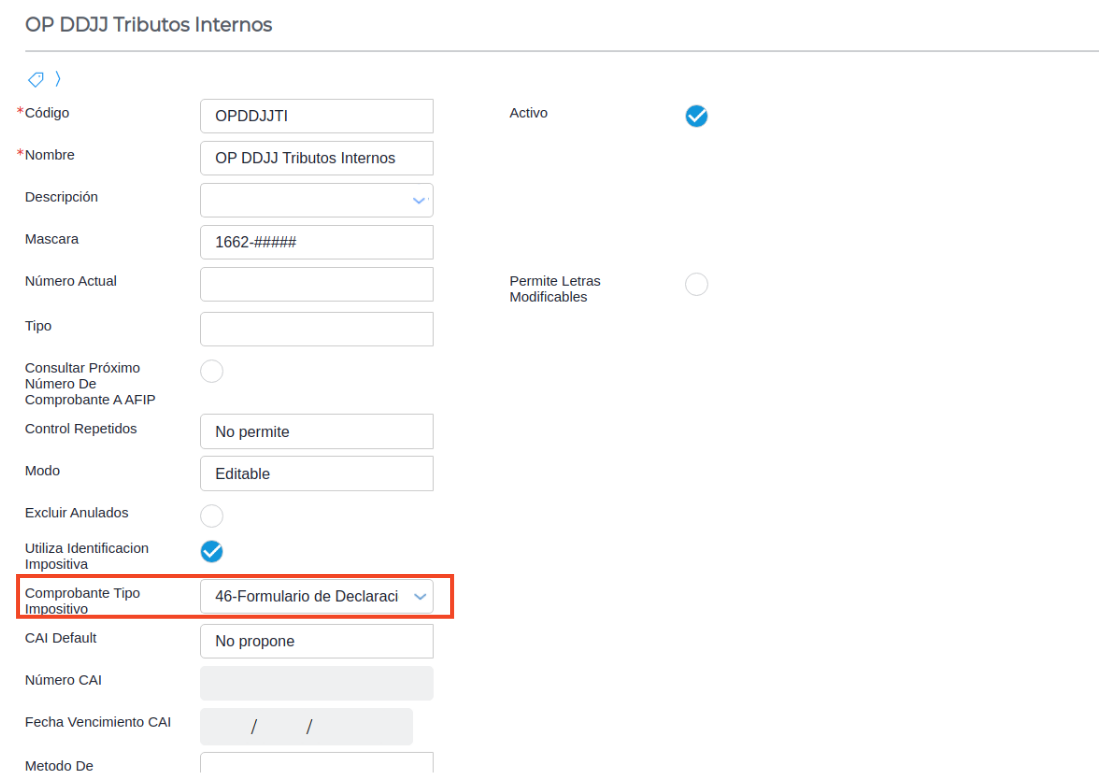This screenshot has height=777, width=1100.
Task: Click the Número Actual input box
Action: coord(316,284)
